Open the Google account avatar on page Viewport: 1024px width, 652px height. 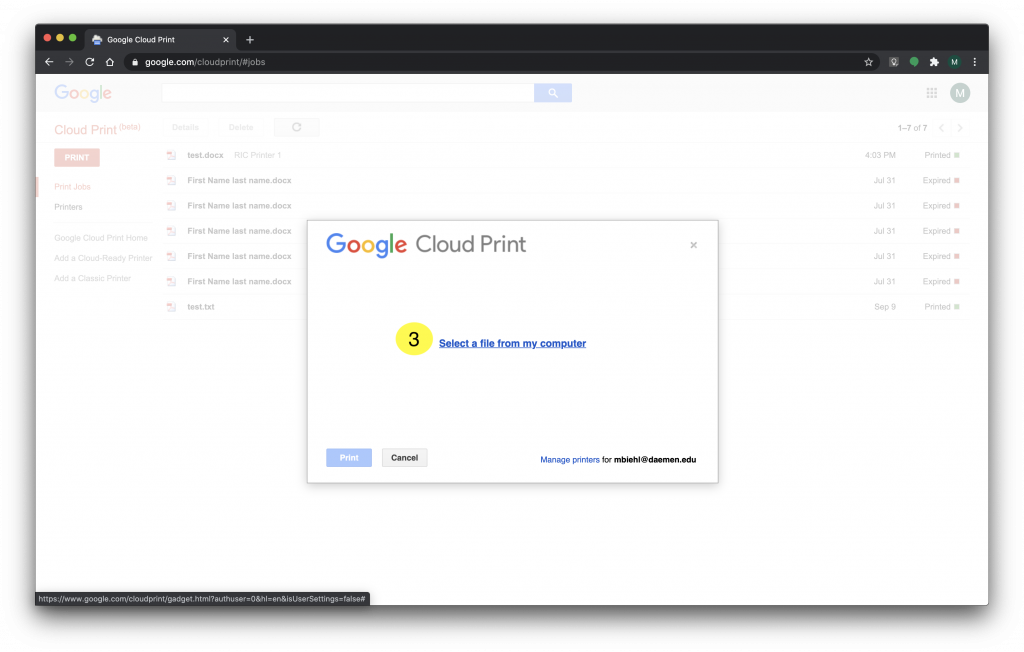pos(959,93)
